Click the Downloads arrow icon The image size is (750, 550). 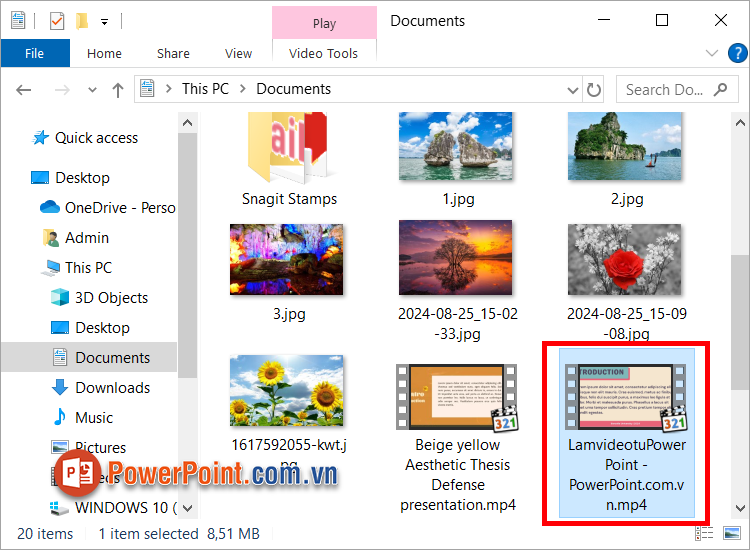tap(60, 387)
